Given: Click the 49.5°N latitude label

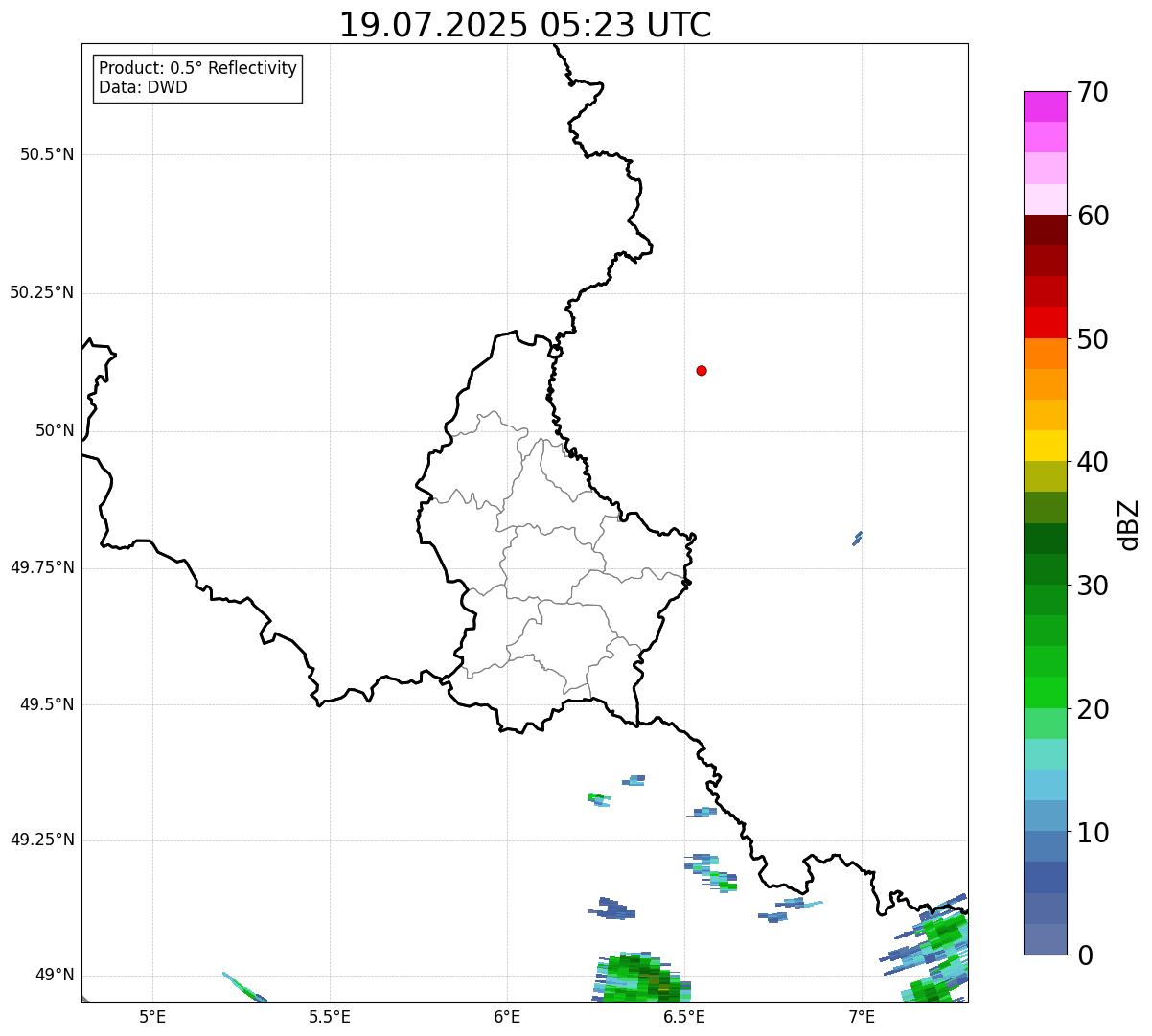Looking at the screenshot, I should pyautogui.click(x=47, y=704).
